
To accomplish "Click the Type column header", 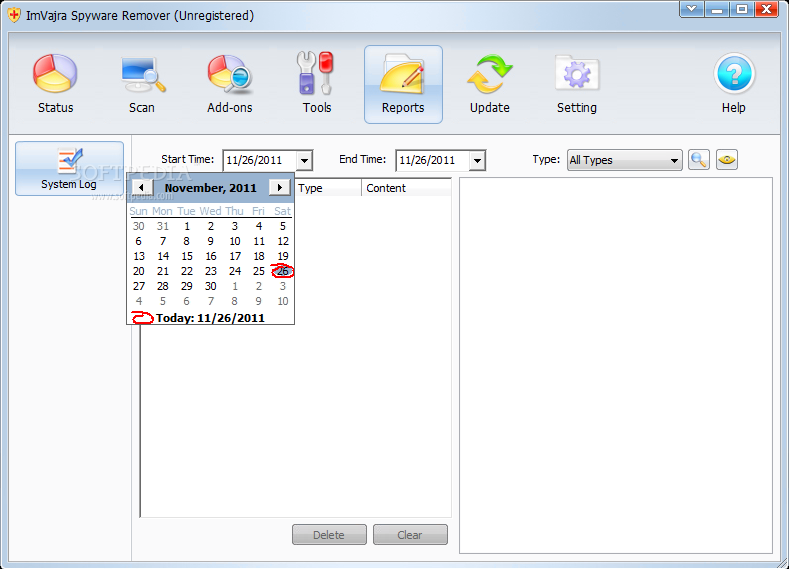I will 328,188.
